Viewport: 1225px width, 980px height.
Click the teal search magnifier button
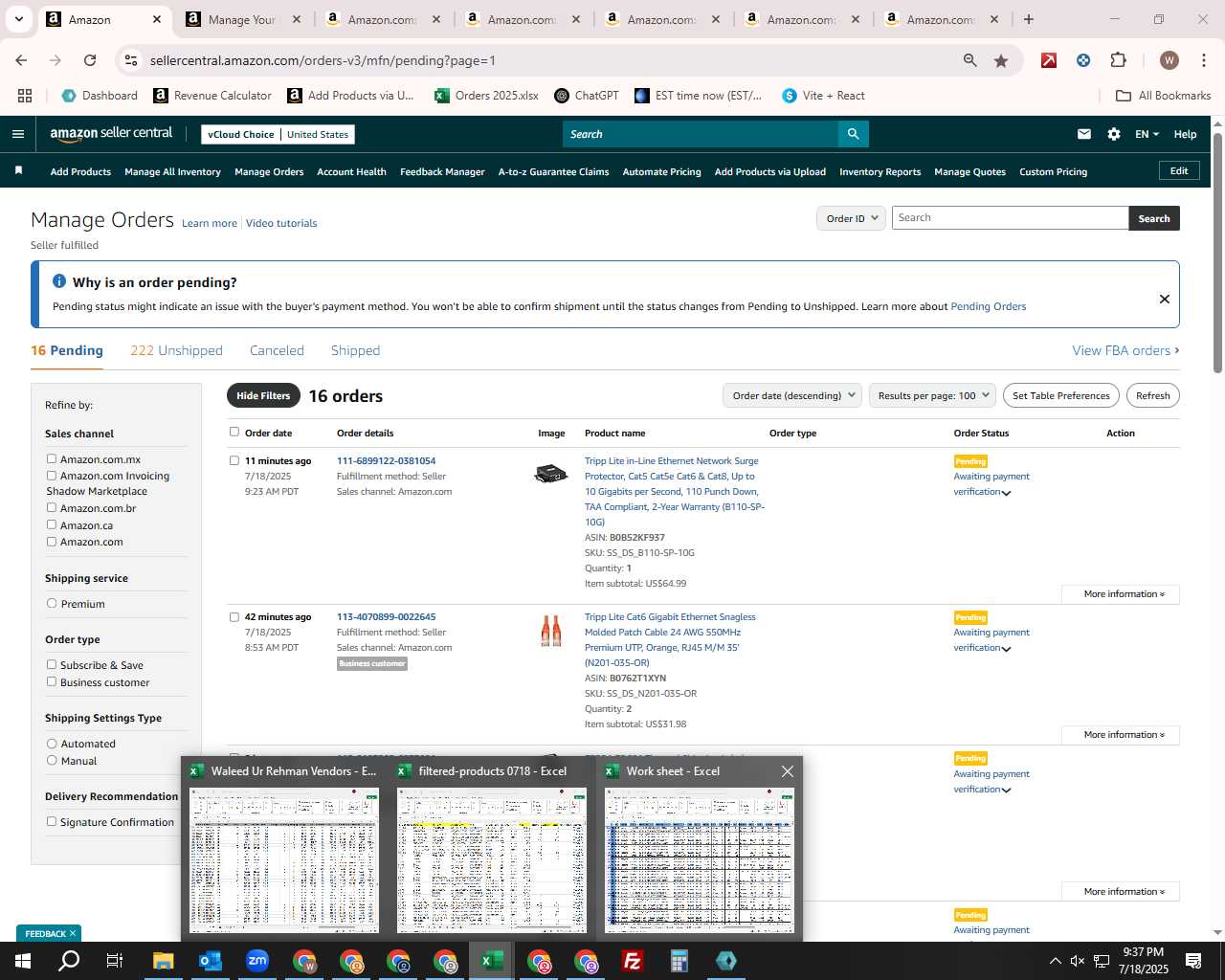click(854, 134)
